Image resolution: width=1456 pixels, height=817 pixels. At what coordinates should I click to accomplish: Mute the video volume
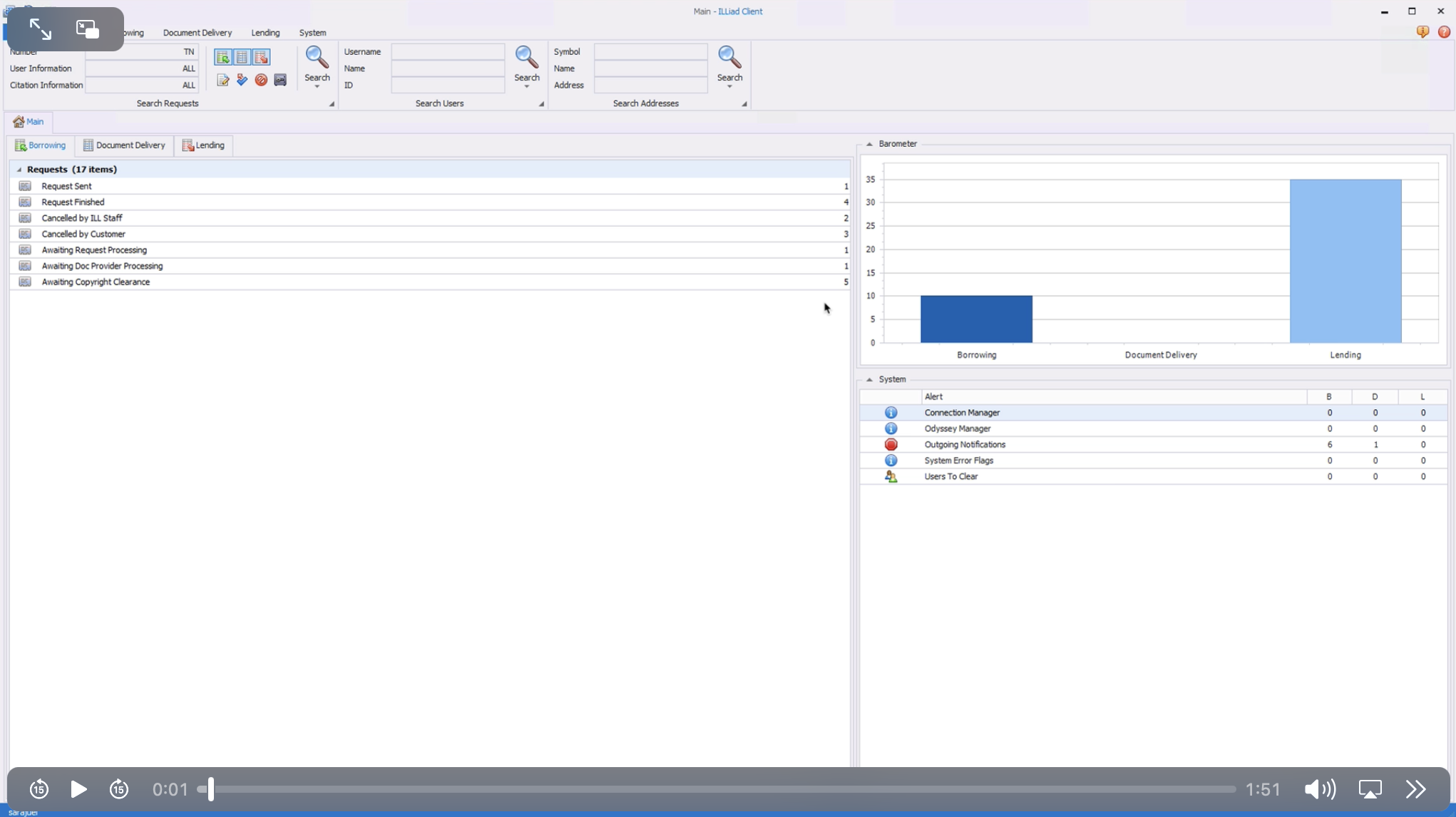click(x=1318, y=789)
